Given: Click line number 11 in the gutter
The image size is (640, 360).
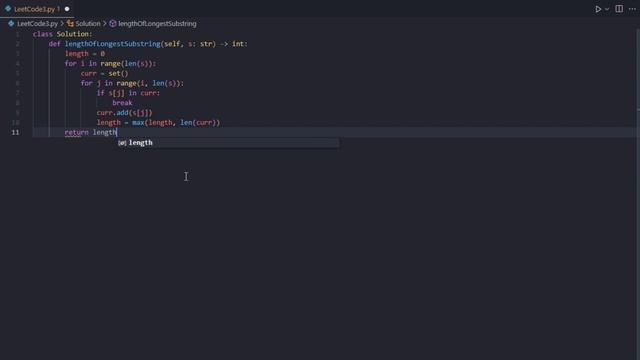Looking at the screenshot, I should 15,132.
